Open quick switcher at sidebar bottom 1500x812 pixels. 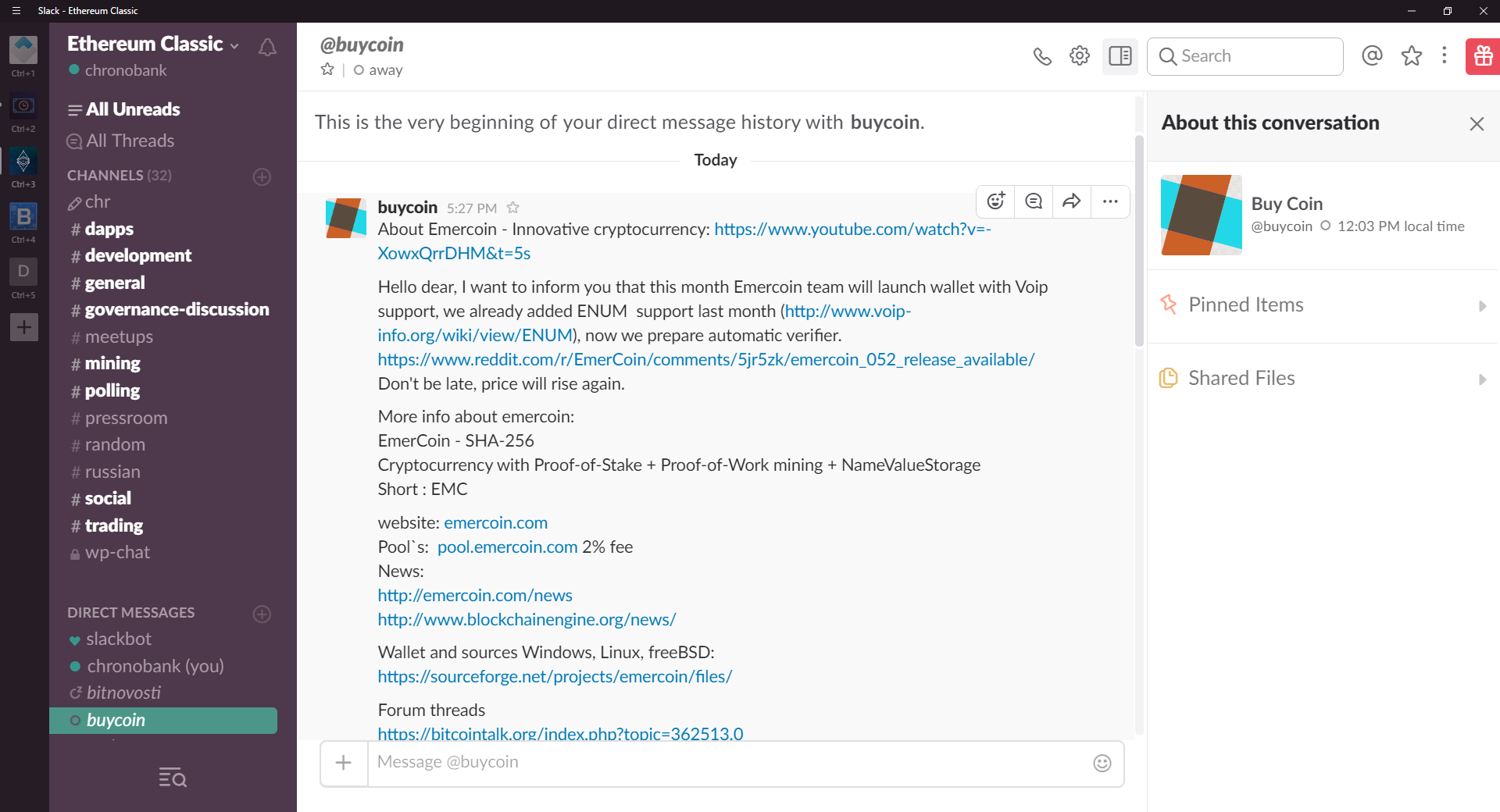[172, 777]
